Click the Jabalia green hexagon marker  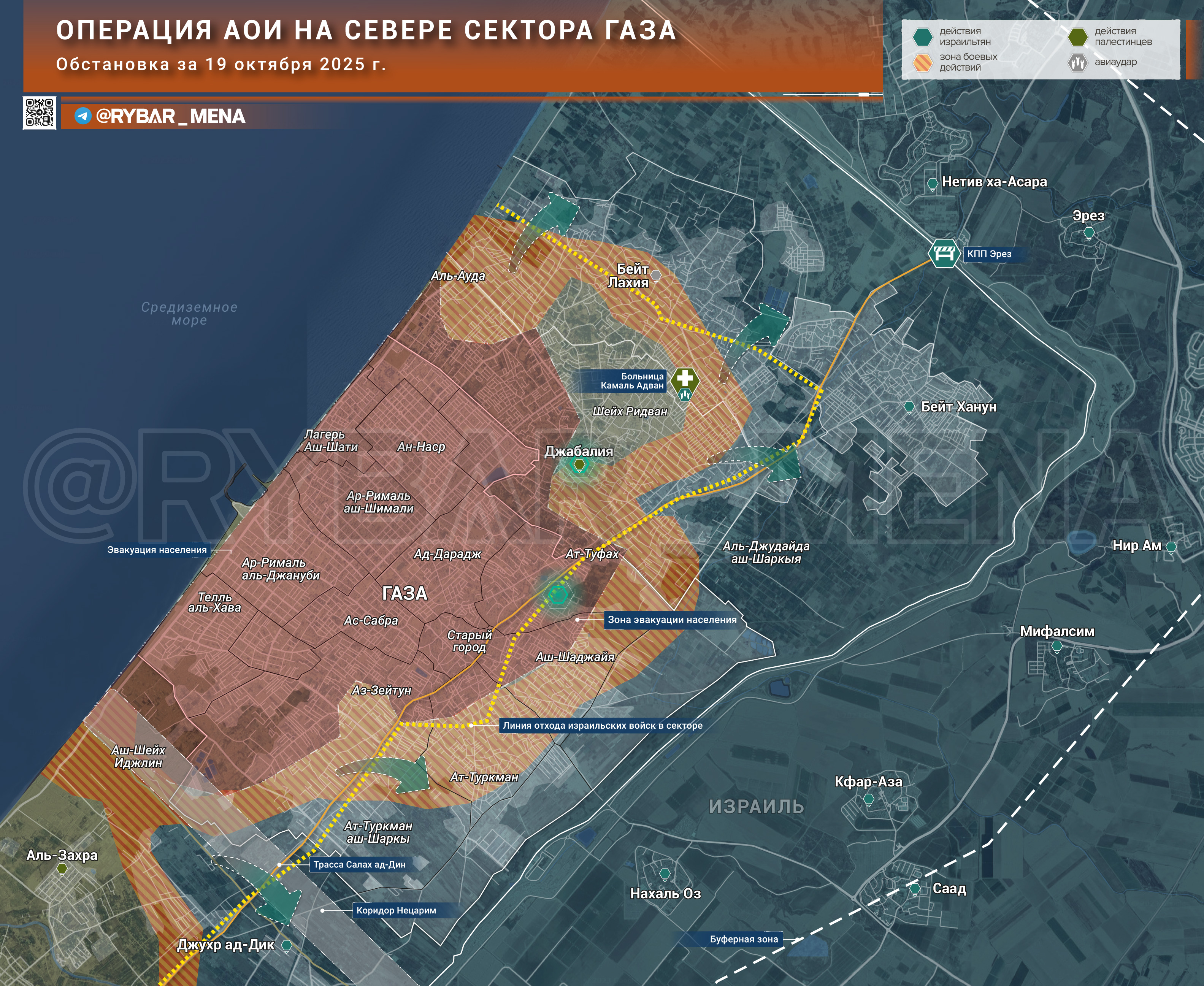click(x=579, y=464)
